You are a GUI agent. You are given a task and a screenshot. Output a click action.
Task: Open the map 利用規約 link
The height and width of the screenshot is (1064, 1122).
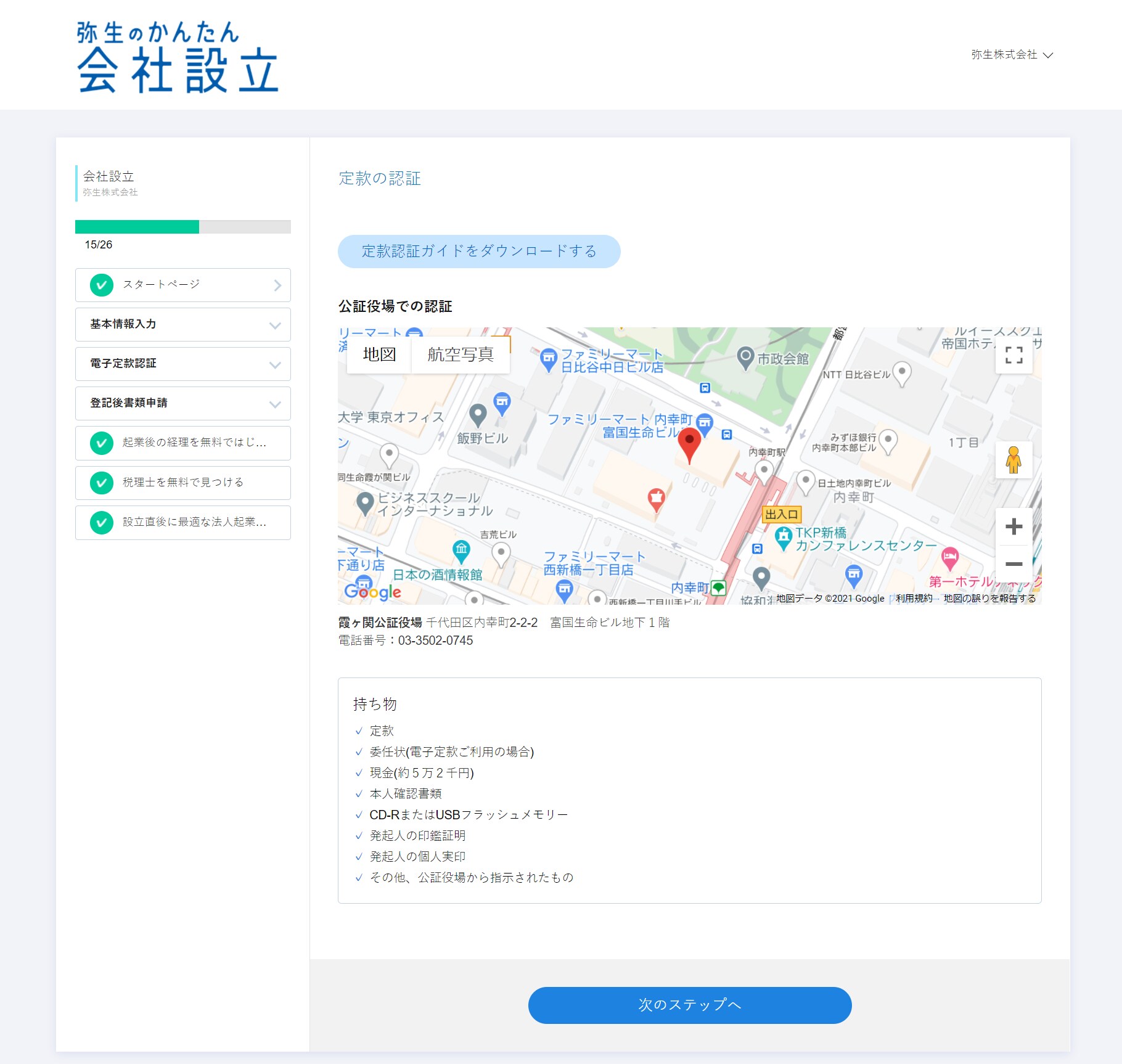tap(914, 598)
